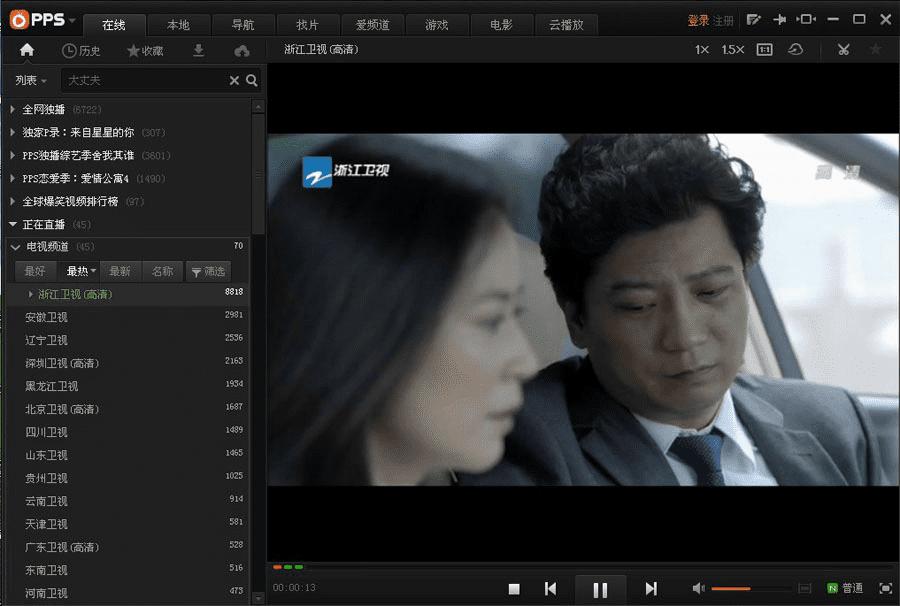The image size is (900, 606).
Task: Click the 注册 link
Action: click(x=723, y=21)
